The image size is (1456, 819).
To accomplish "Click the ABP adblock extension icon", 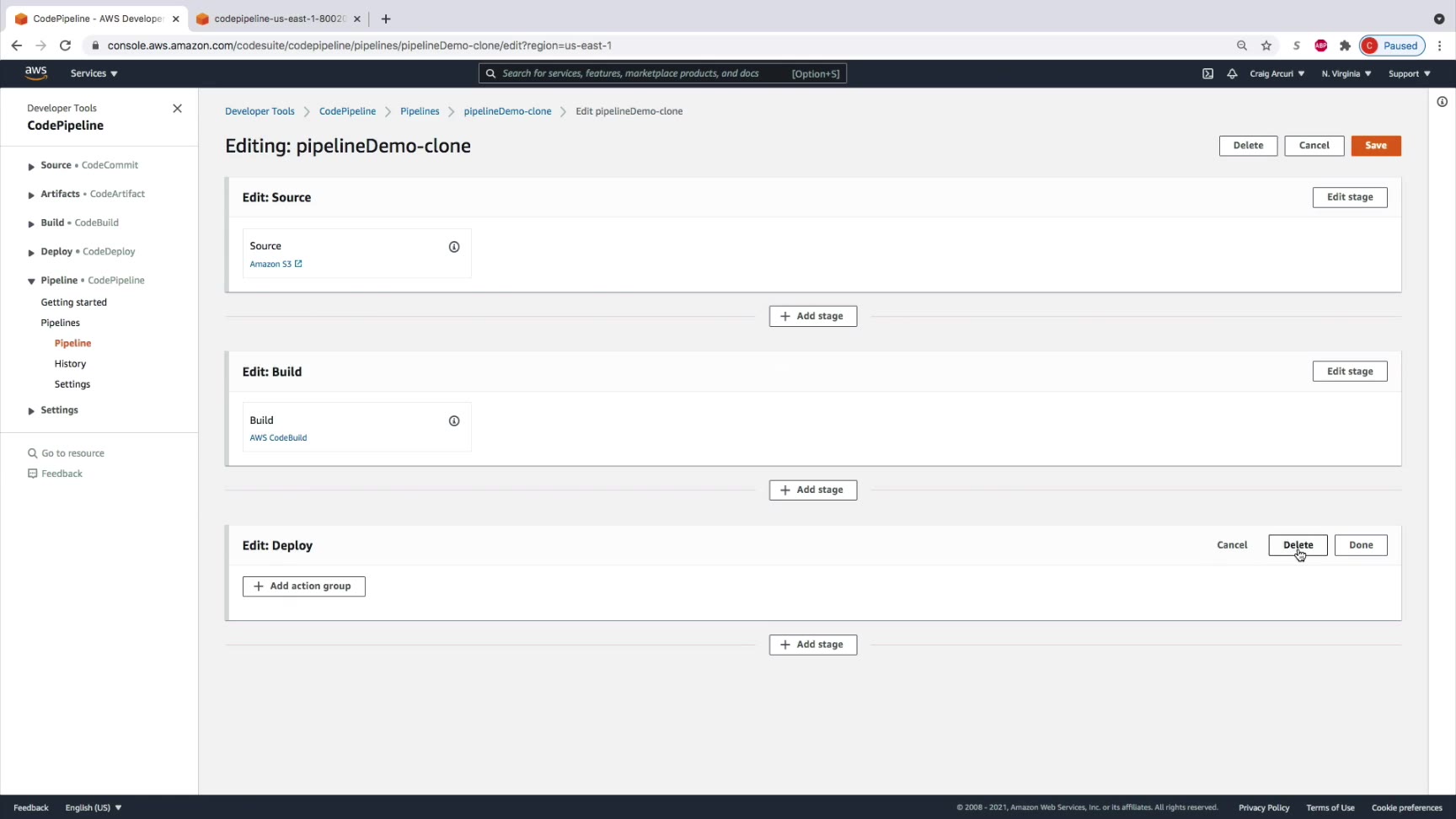I will point(1321,45).
